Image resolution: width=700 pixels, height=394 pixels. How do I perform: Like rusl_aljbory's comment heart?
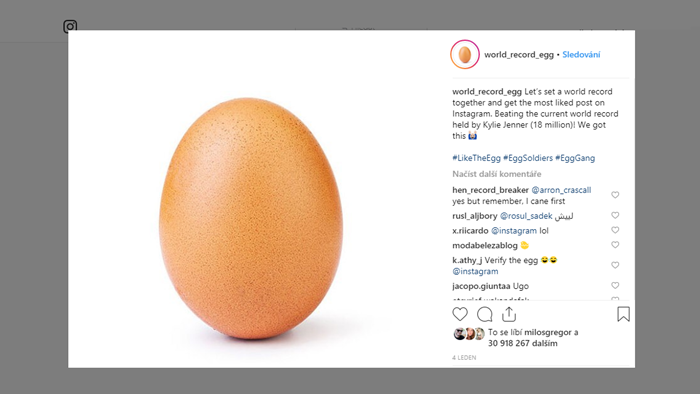[615, 215]
